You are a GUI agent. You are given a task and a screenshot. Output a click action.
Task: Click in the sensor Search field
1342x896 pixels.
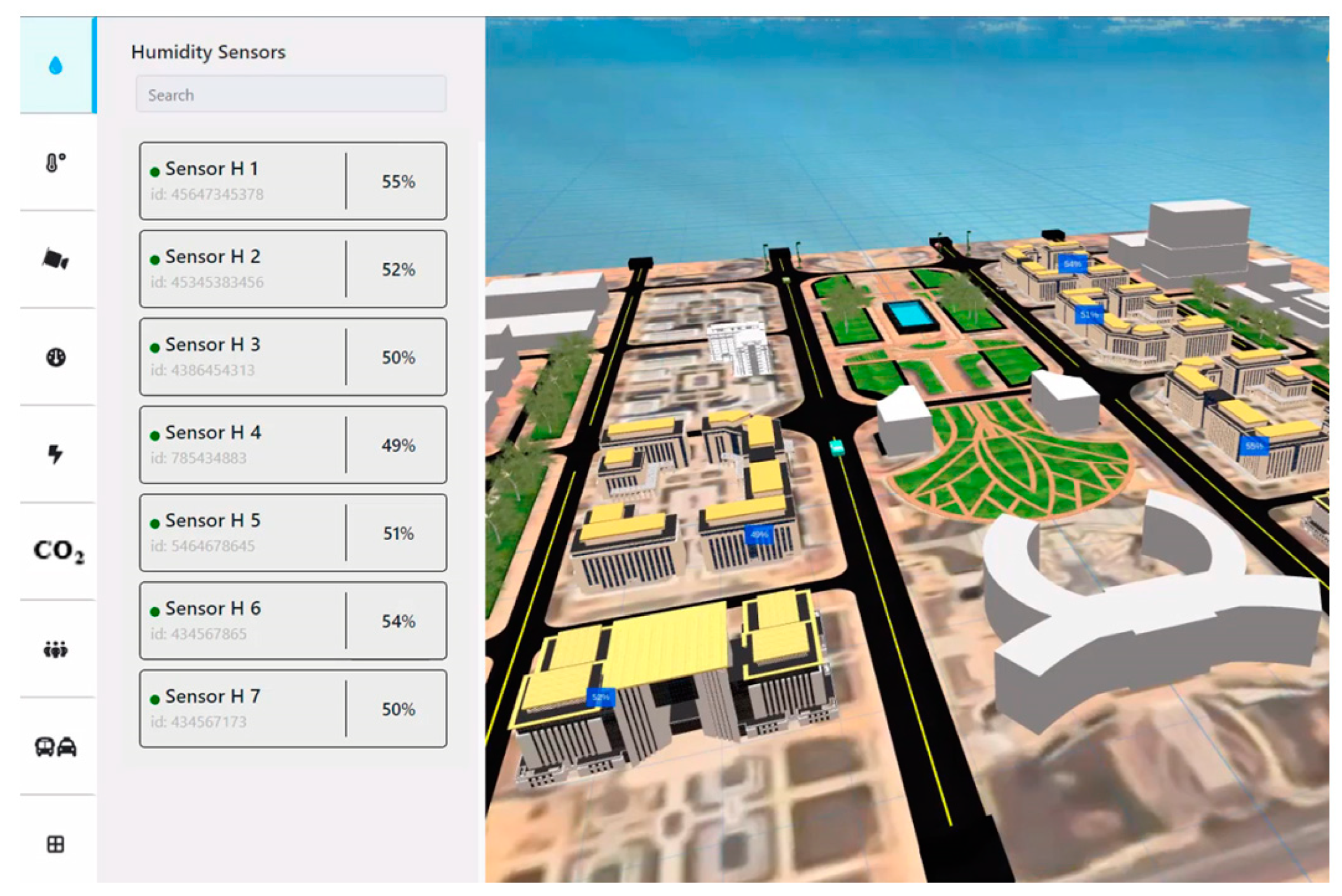point(291,95)
